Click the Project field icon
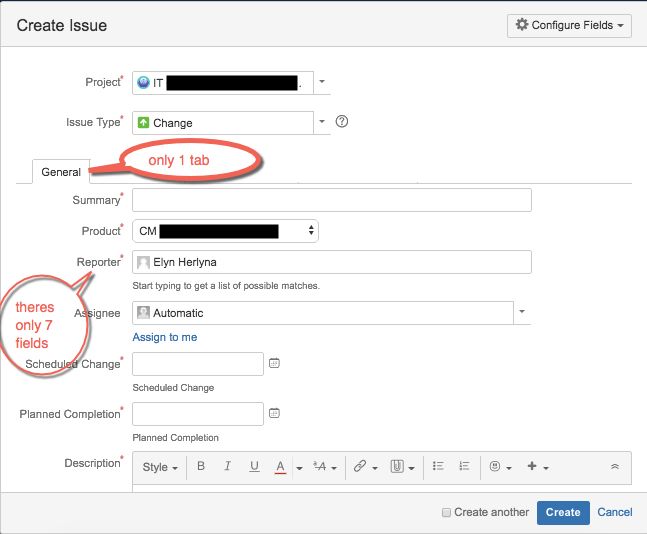 click(143, 83)
